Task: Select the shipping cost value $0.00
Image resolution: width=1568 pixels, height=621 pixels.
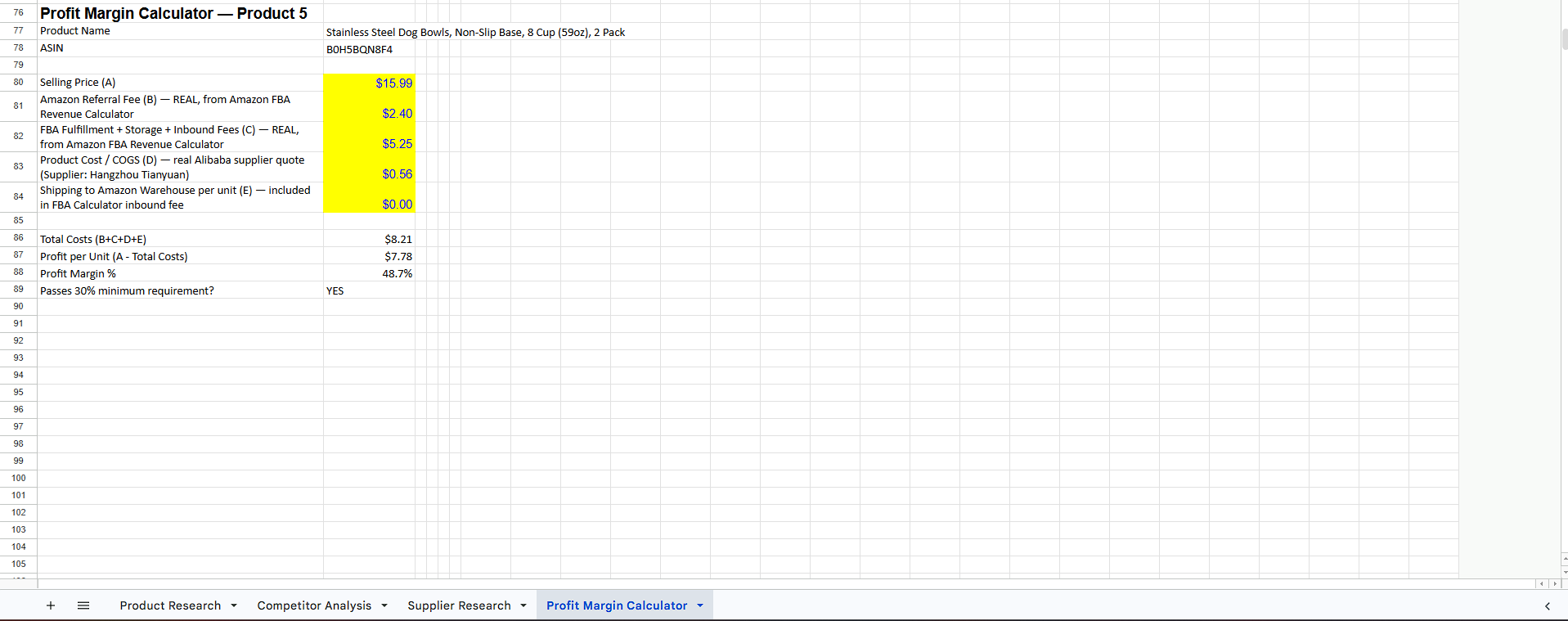Action: pyautogui.click(x=369, y=197)
